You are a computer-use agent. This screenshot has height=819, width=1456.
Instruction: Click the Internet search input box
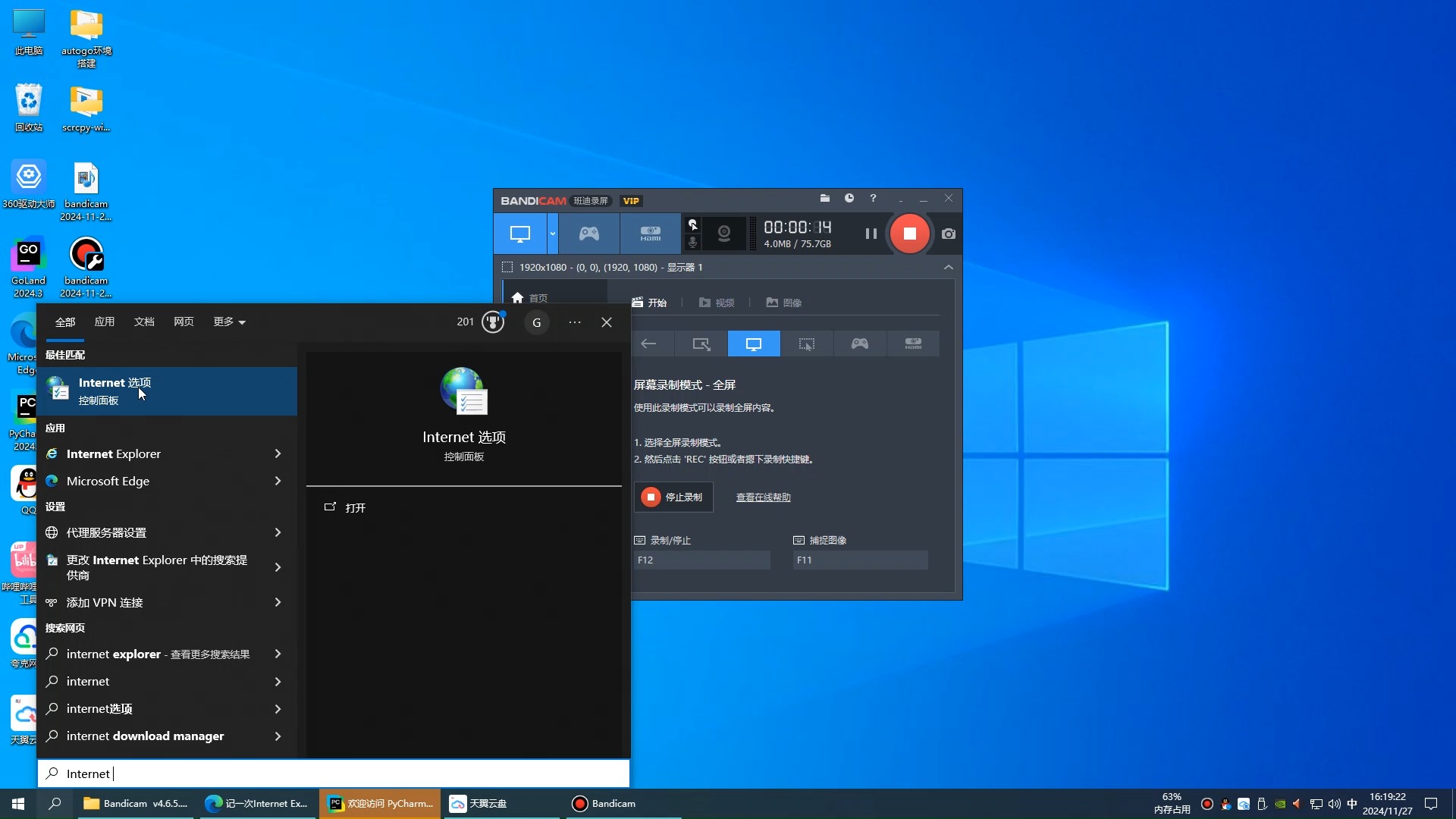pyautogui.click(x=334, y=773)
